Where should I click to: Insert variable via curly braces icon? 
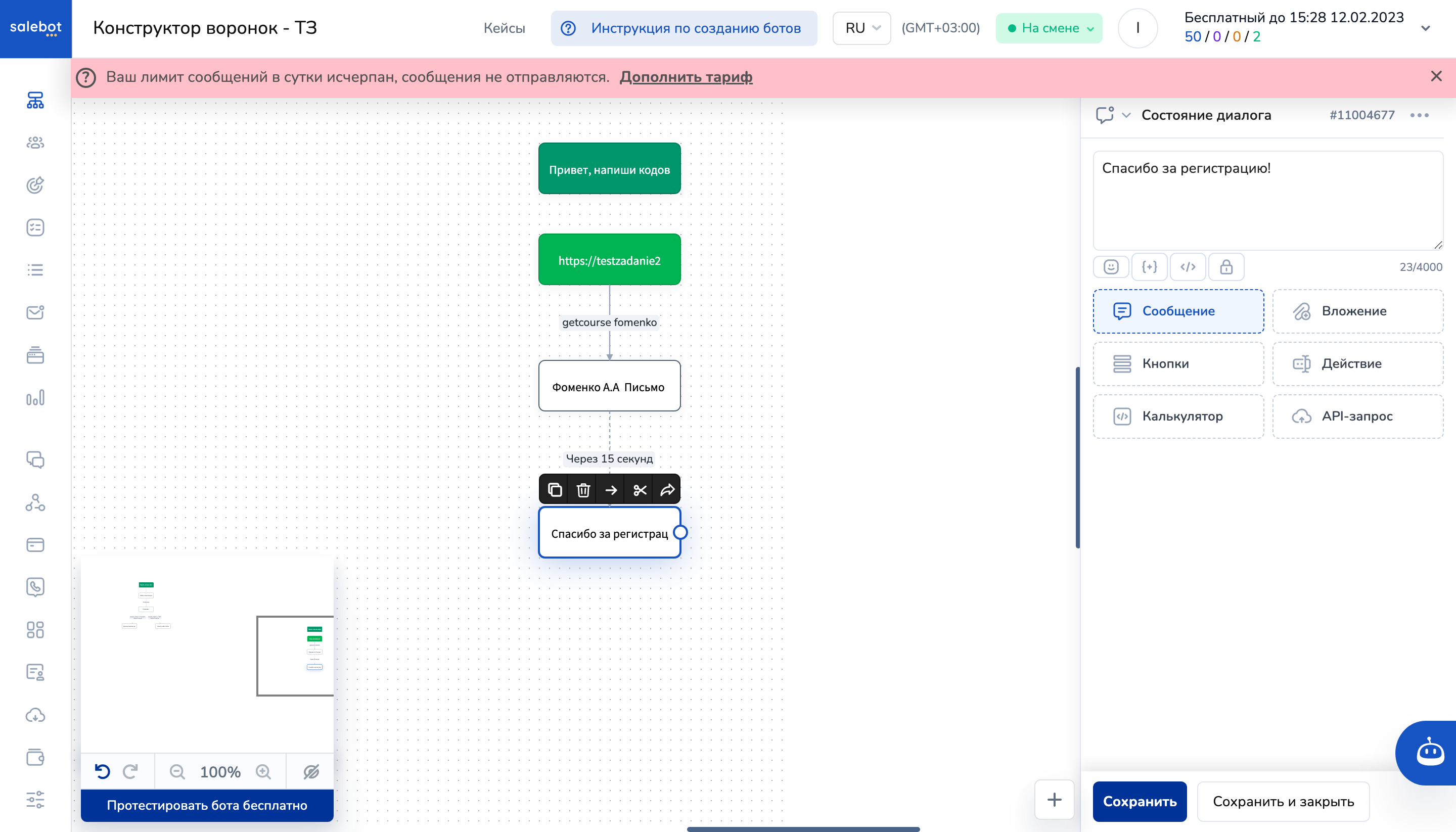(1149, 267)
